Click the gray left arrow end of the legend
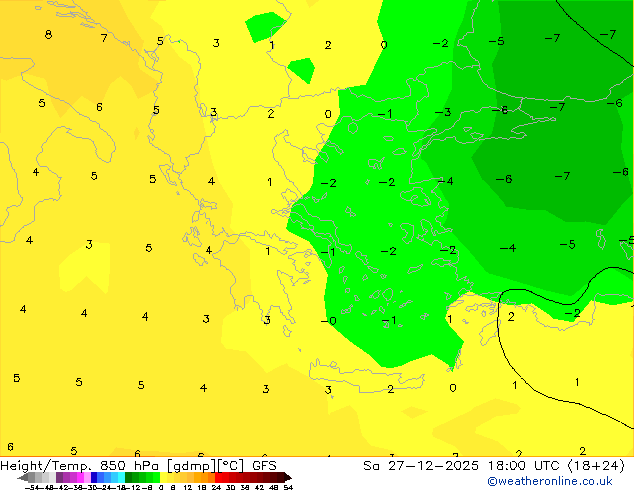The height and width of the screenshot is (490, 634). pyautogui.click(x=23, y=477)
